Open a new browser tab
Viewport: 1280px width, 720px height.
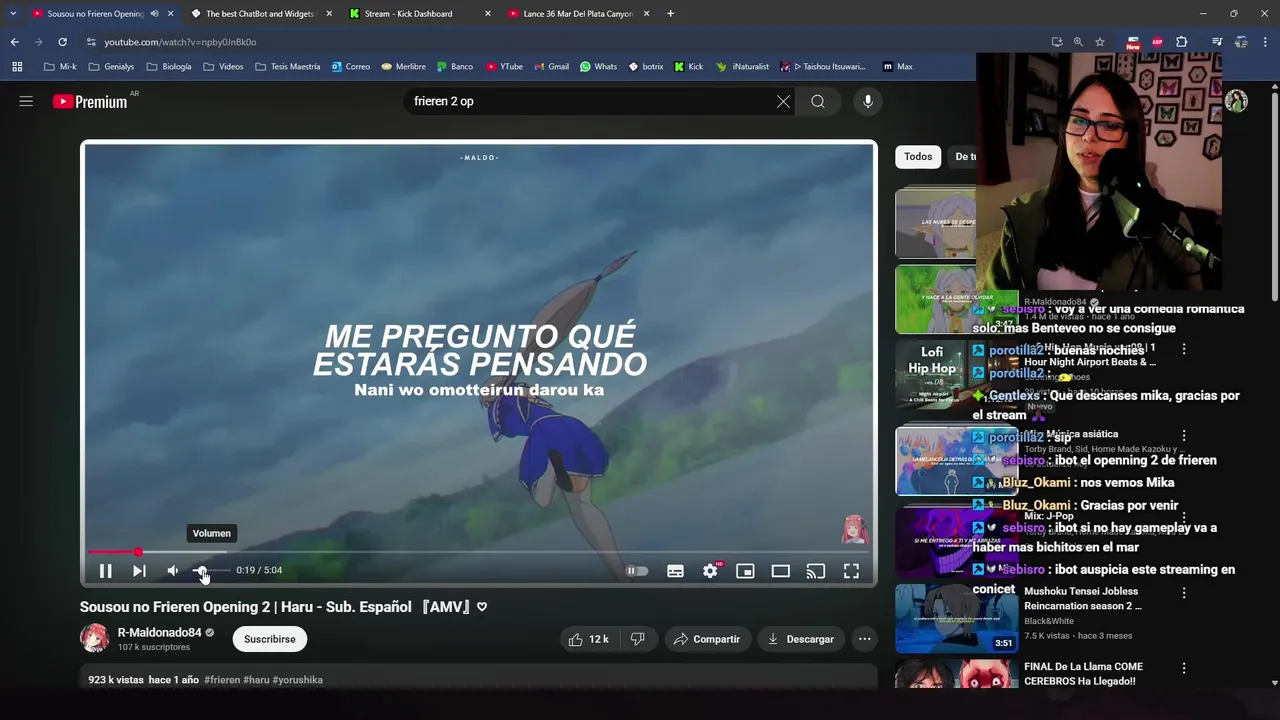(670, 14)
